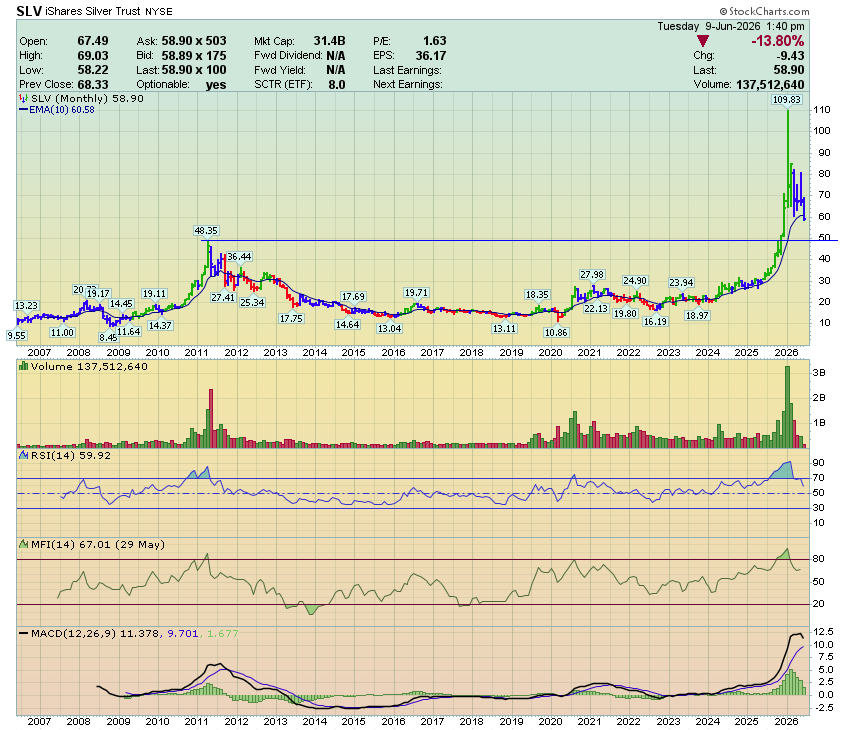The image size is (850, 730).
Task: Click the 14.37 price label
Action: click(x=160, y=326)
